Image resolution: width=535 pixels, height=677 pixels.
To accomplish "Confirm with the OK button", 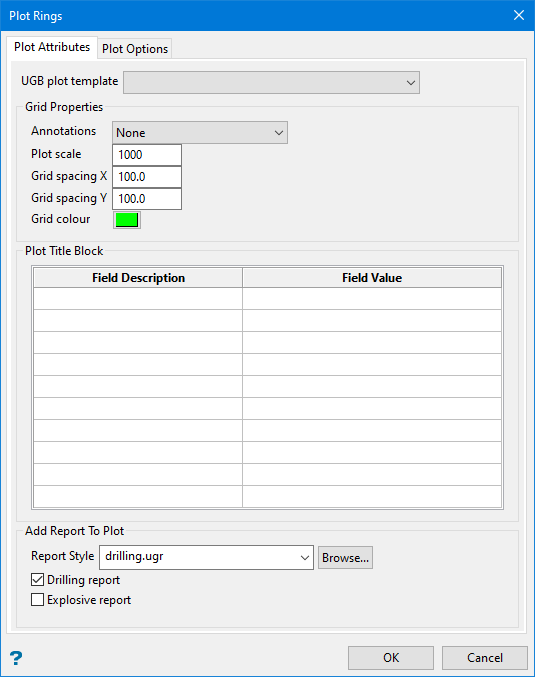I will pyautogui.click(x=391, y=658).
